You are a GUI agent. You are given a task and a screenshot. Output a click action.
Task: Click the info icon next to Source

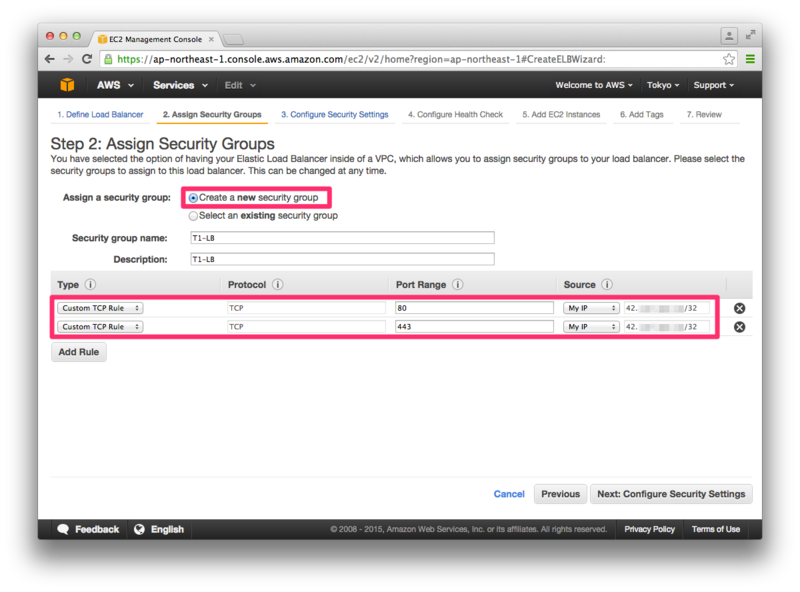[x=607, y=284]
